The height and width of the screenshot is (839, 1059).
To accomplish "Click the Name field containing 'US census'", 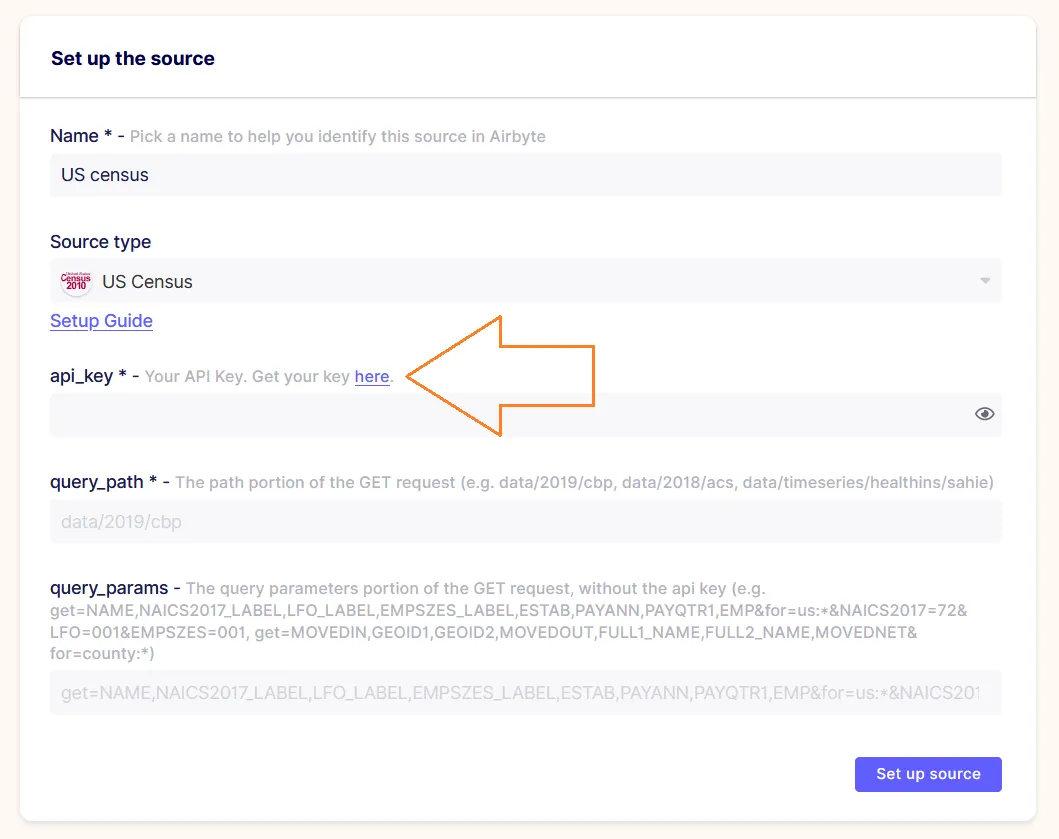I will pos(525,175).
